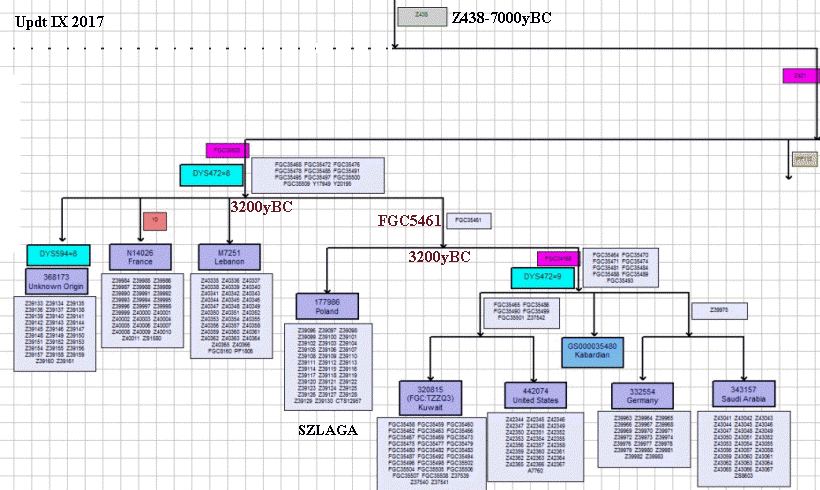
Task: Select the 332554 Germany node
Action: (x=641, y=395)
